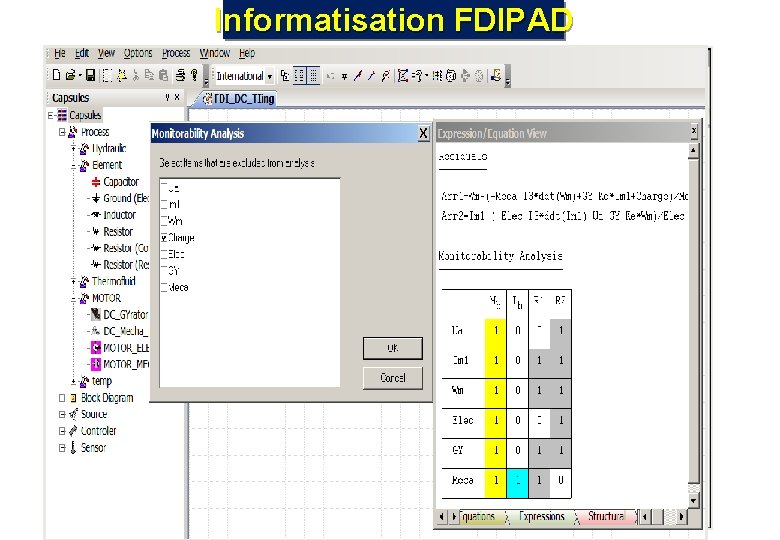Click Equation View scrollbar up arrow
The height and width of the screenshot is (540, 780).
pyautogui.click(x=693, y=150)
